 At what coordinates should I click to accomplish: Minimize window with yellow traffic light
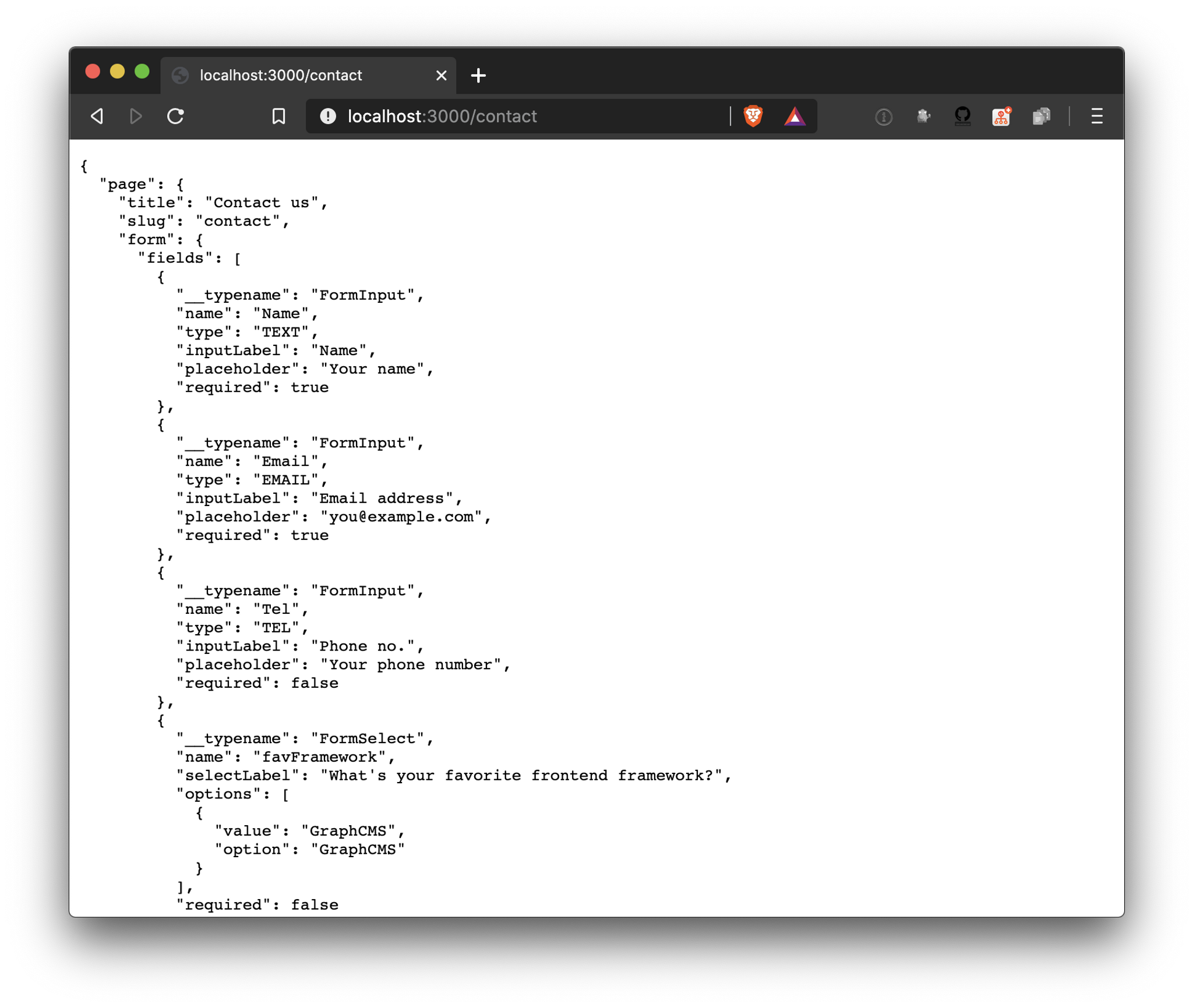click(118, 70)
